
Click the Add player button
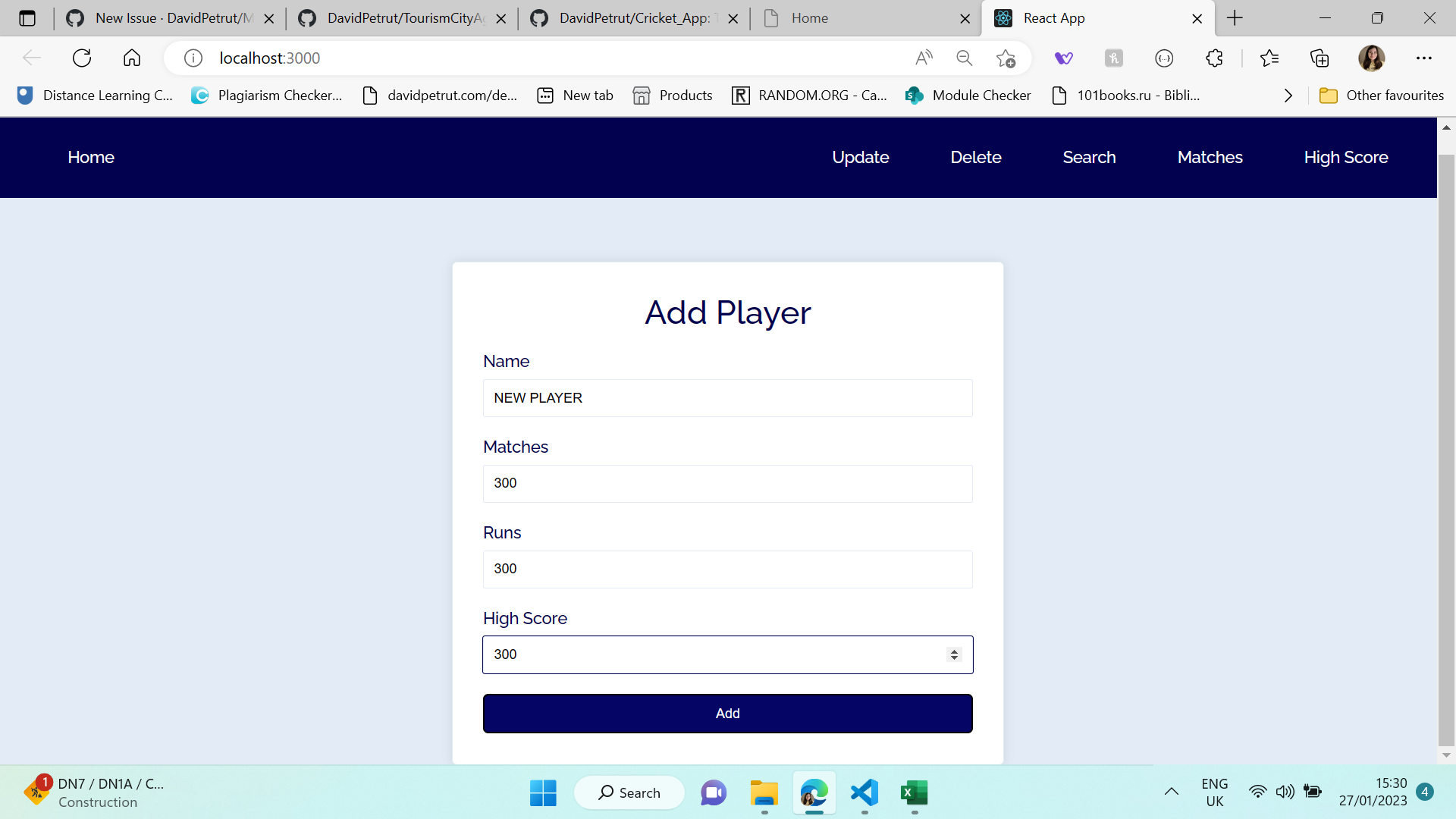click(x=727, y=713)
